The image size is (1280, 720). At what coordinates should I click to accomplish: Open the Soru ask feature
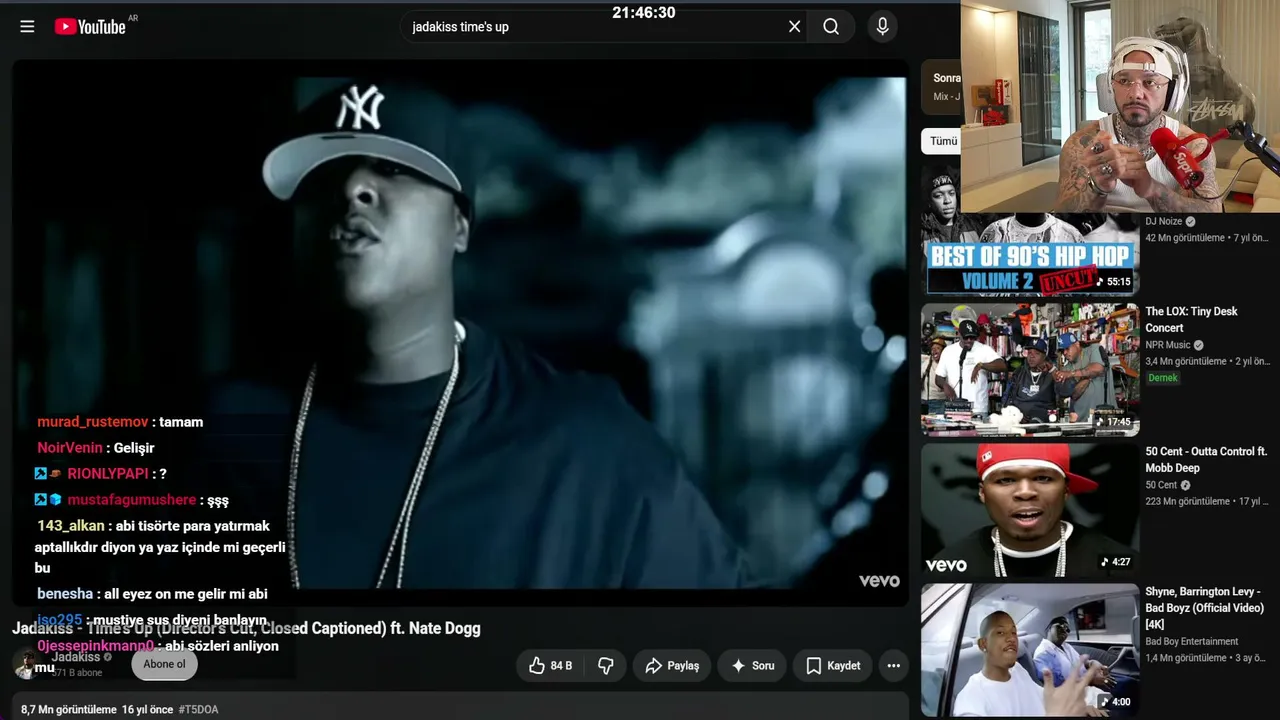point(752,665)
